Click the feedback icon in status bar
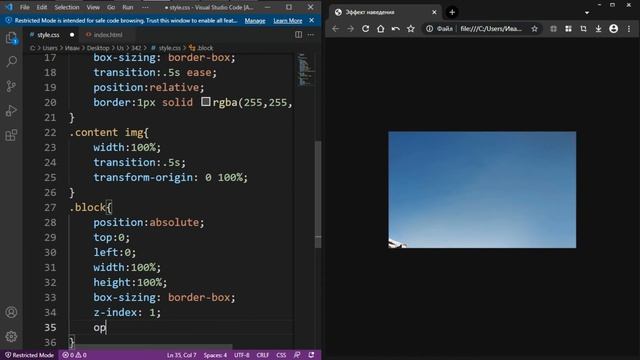Viewport: 640px width, 360px height. click(297, 355)
